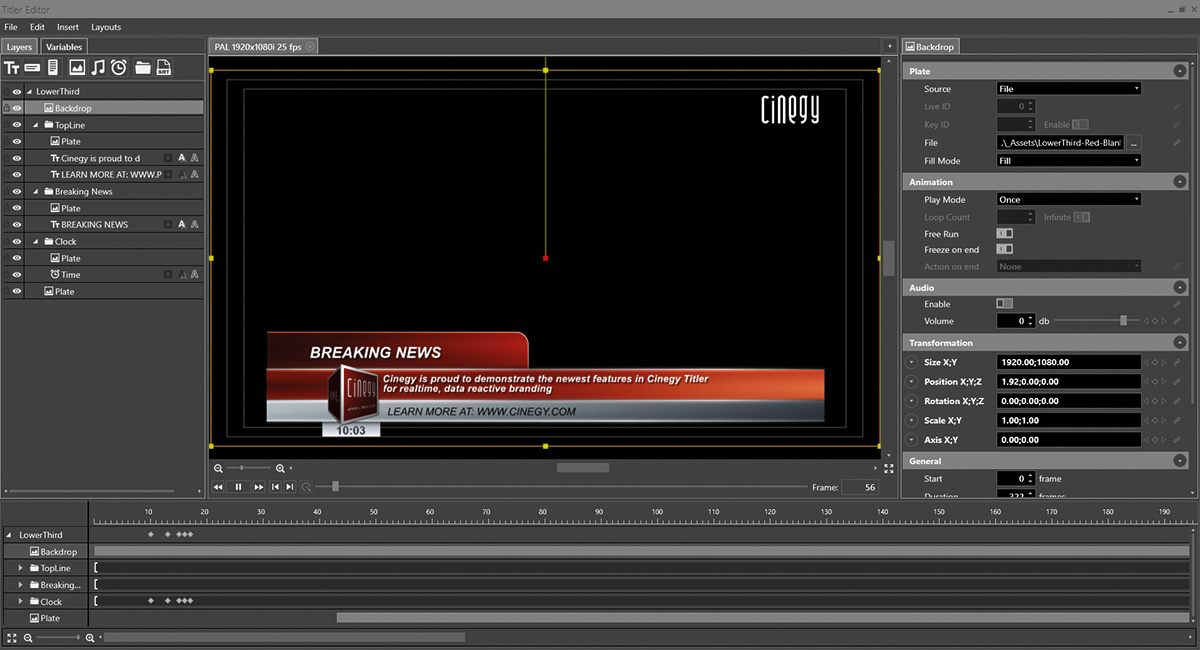
Task: Open the Fill Mode dropdown
Action: [x=1069, y=161]
